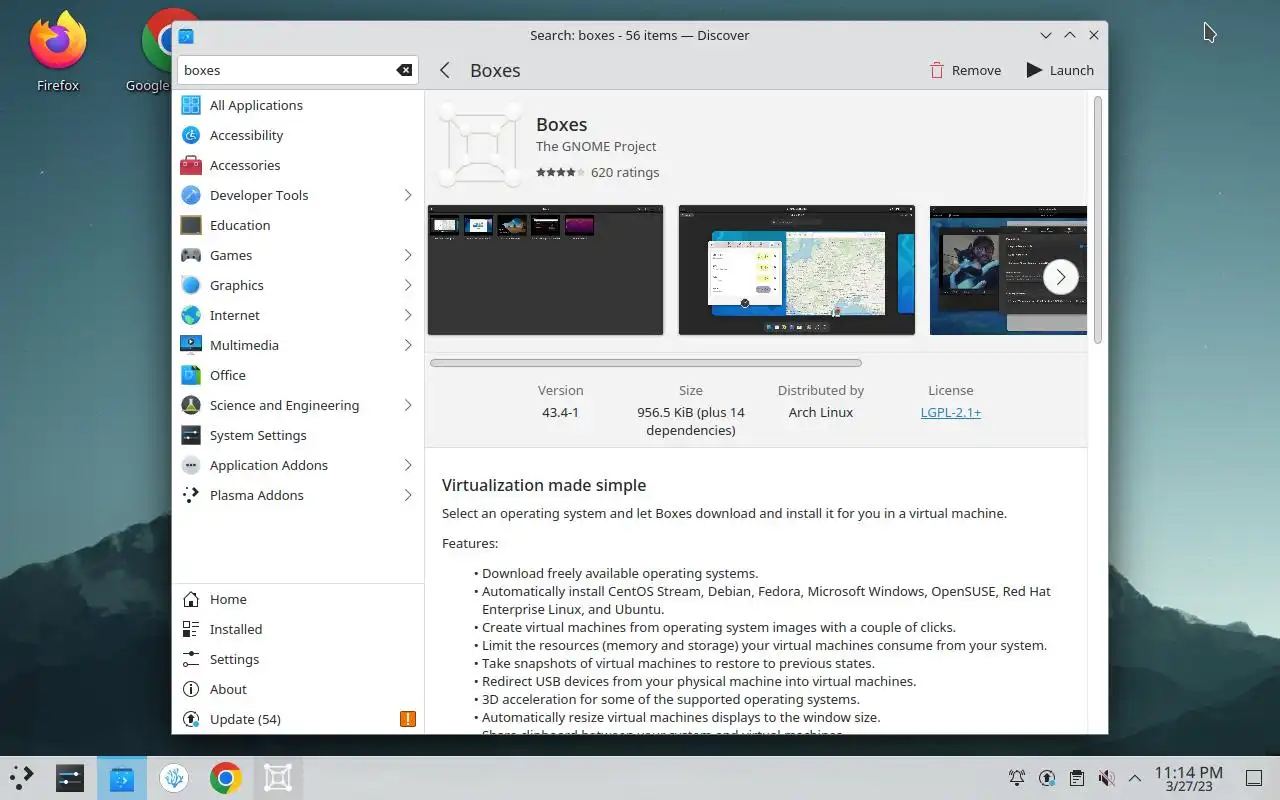Show next screenshot with round arrow button
This screenshot has height=800, width=1280.
point(1061,277)
